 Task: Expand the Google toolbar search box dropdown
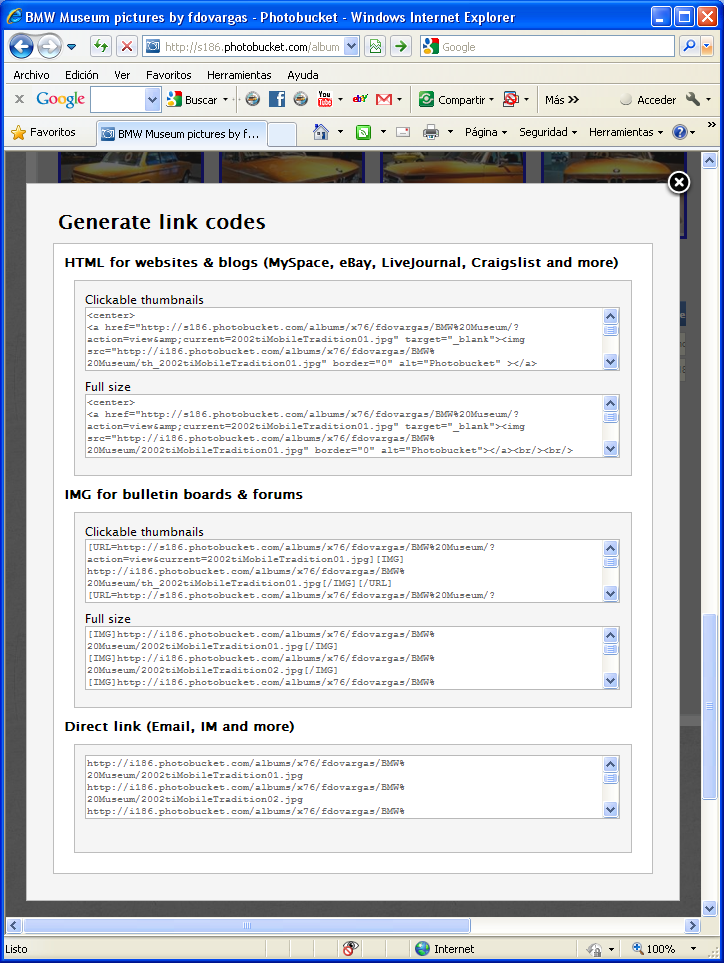[152, 99]
